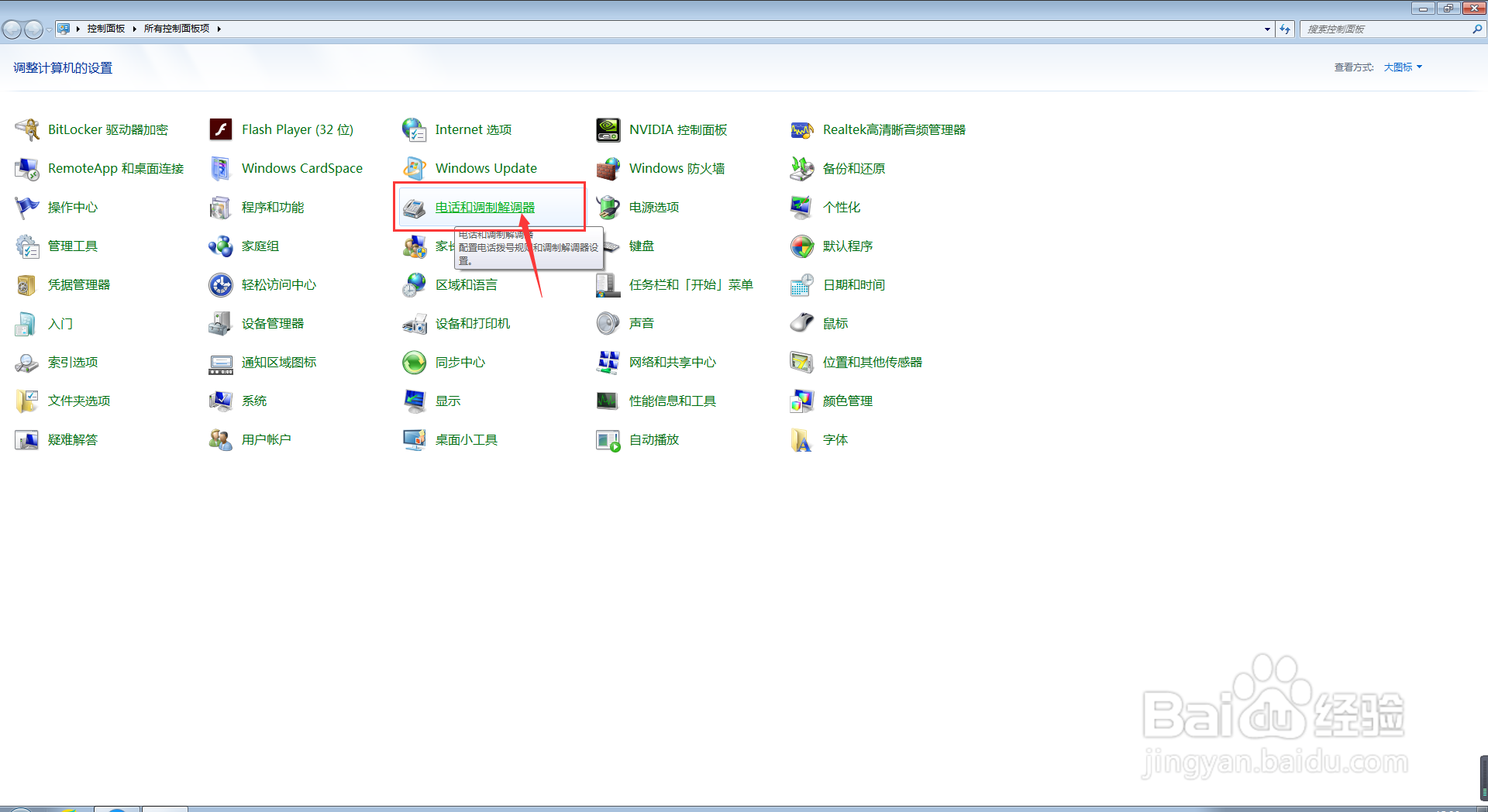1488x812 pixels.
Task: Open the 桌面小工具 icon
Action: tap(415, 439)
